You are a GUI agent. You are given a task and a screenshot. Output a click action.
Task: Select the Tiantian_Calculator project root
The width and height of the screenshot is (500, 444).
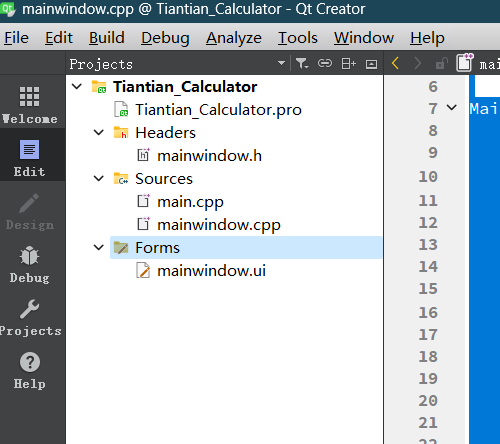click(x=185, y=87)
